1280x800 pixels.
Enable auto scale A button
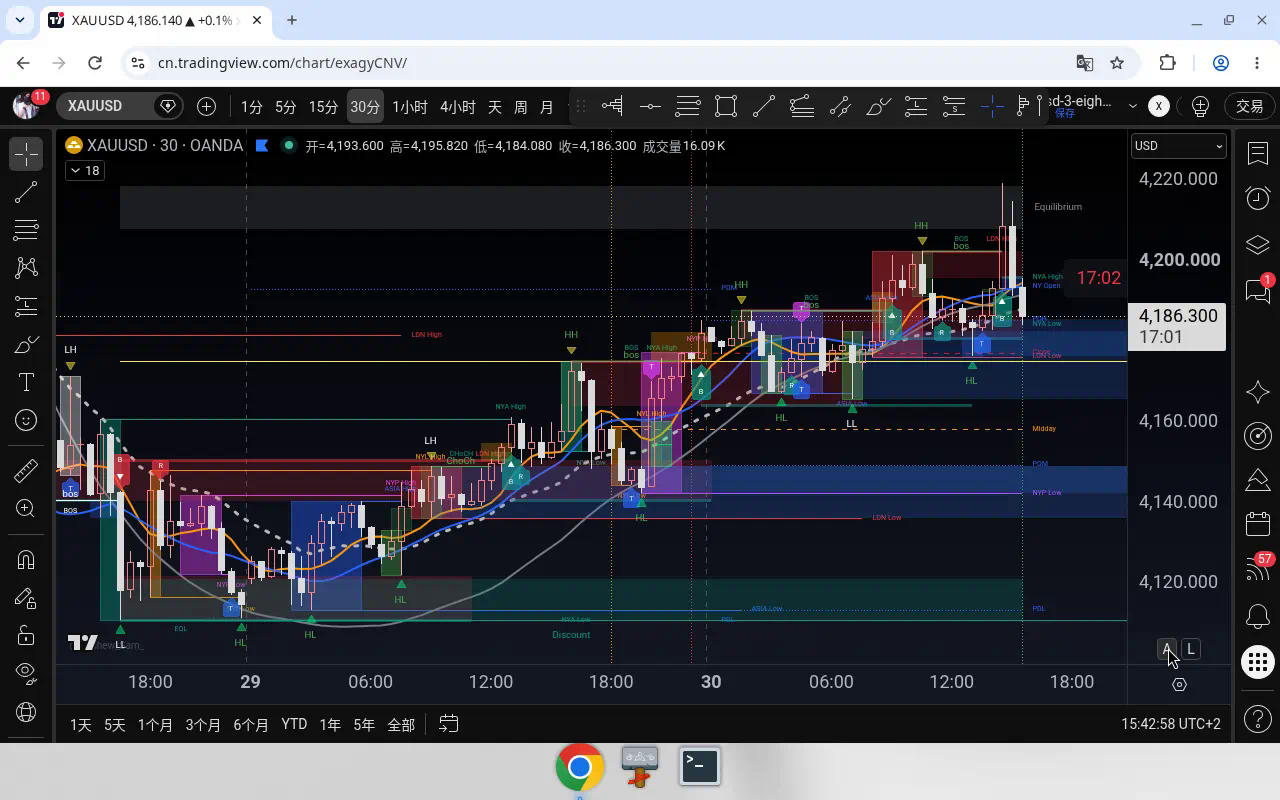click(x=1167, y=649)
